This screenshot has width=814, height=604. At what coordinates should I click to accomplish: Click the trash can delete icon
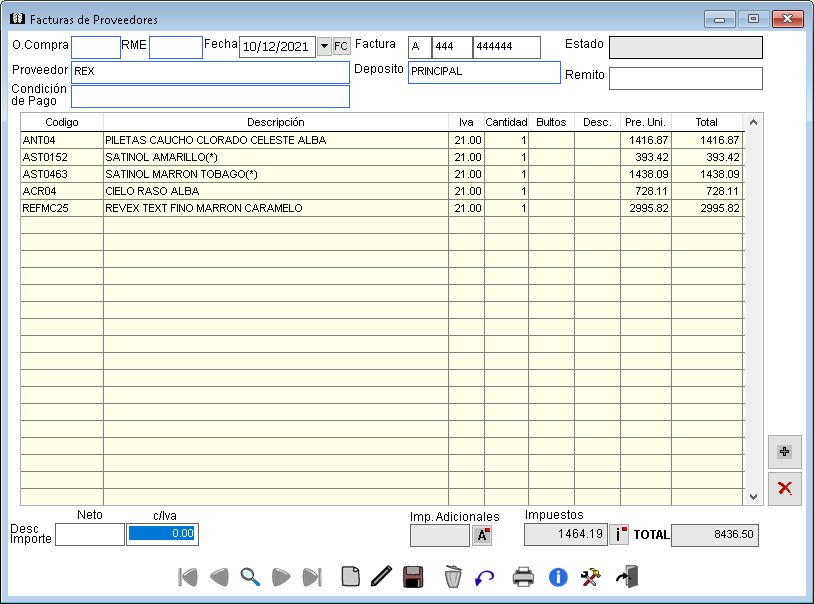[453, 577]
